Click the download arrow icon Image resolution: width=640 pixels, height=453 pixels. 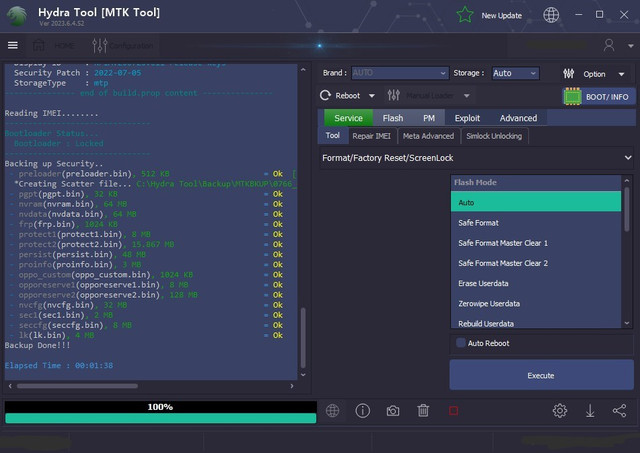click(x=590, y=411)
